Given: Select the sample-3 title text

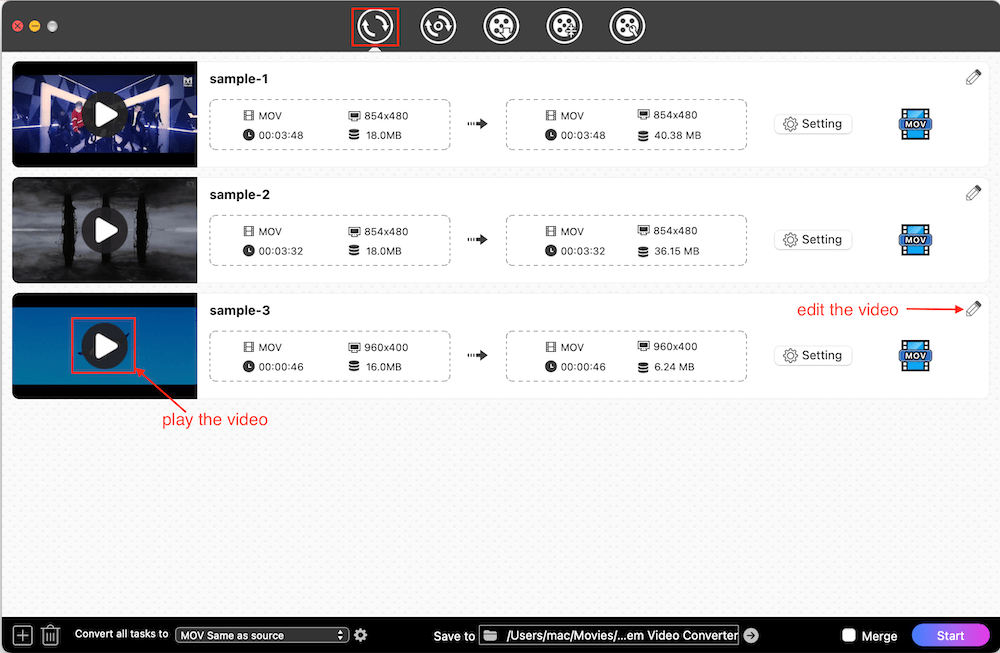Looking at the screenshot, I should (240, 311).
